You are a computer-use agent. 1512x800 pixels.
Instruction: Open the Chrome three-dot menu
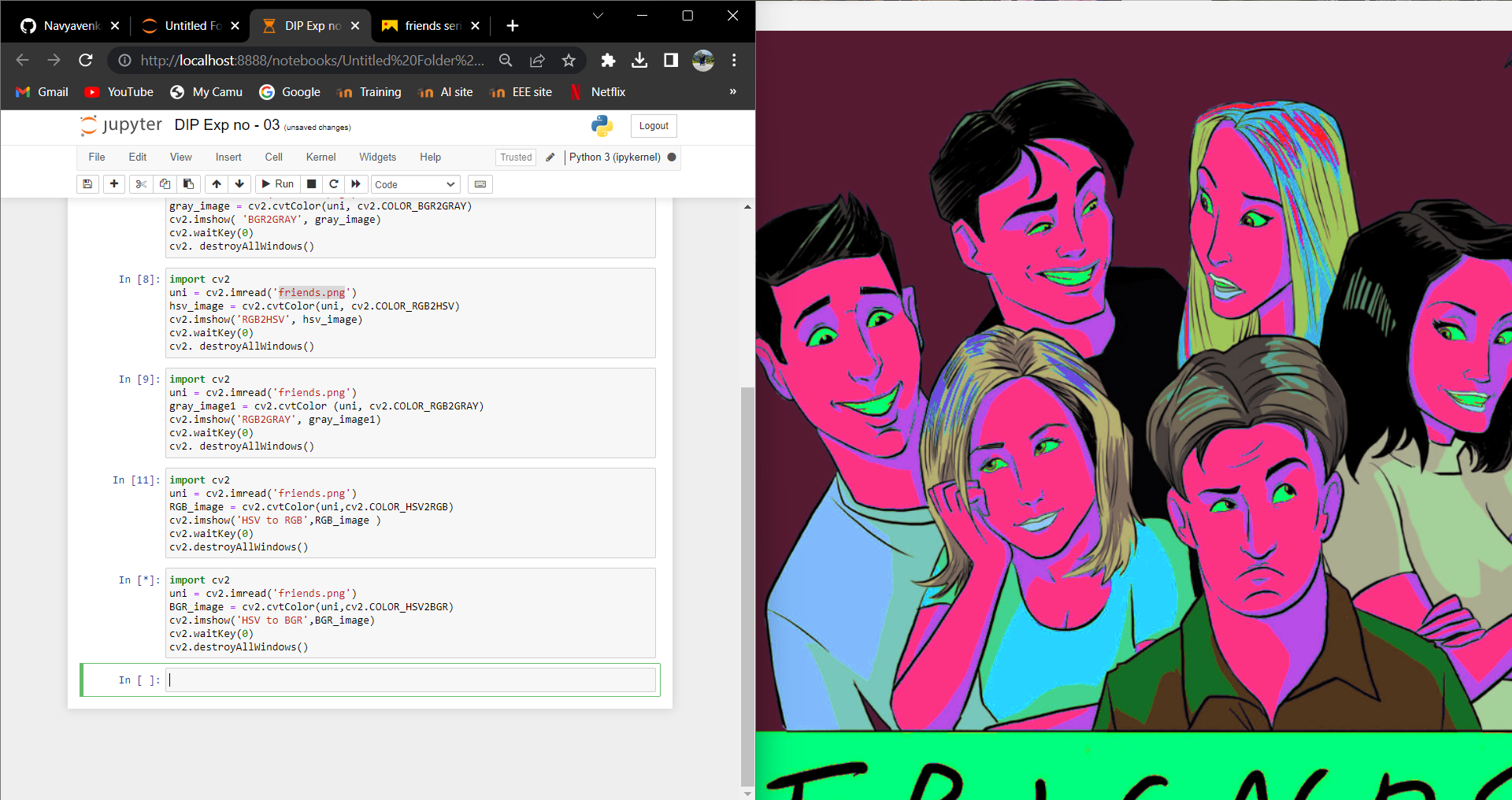pos(734,60)
